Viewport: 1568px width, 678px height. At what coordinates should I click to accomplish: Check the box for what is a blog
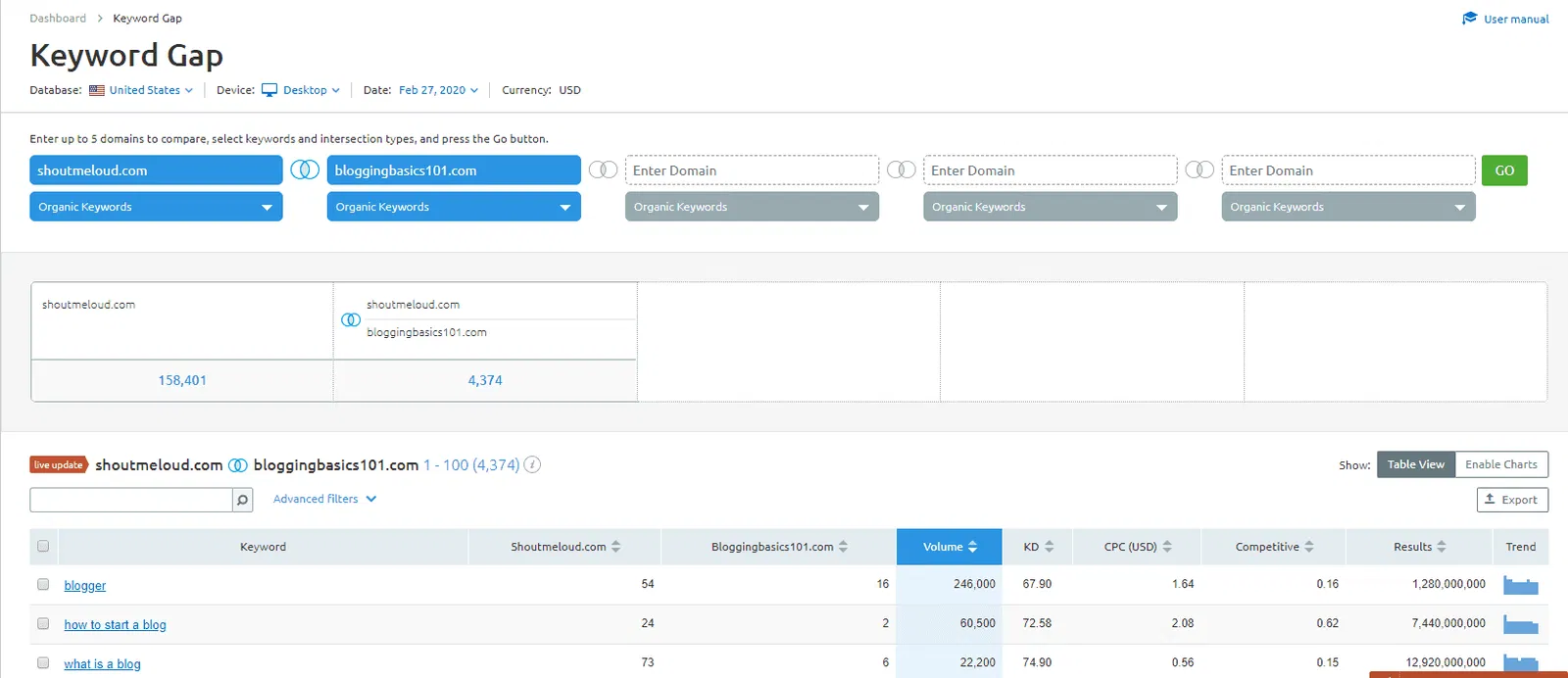pos(43,662)
